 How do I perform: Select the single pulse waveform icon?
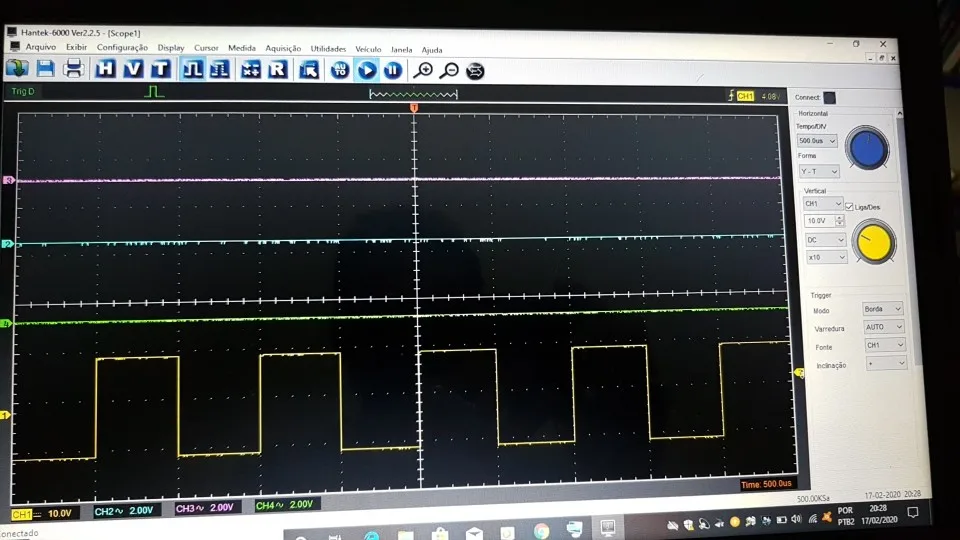192,69
